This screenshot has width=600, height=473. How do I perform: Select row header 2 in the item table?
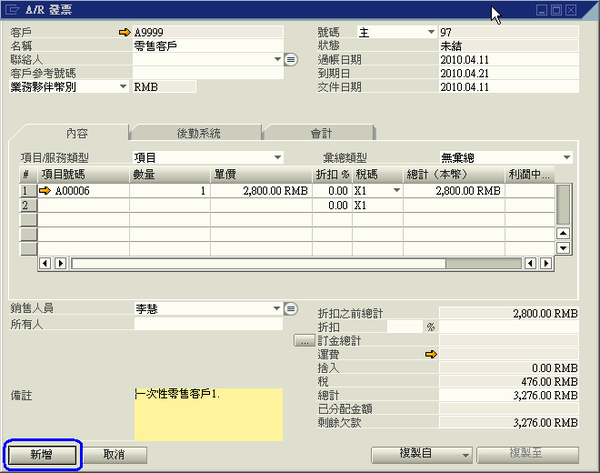coord(28,205)
